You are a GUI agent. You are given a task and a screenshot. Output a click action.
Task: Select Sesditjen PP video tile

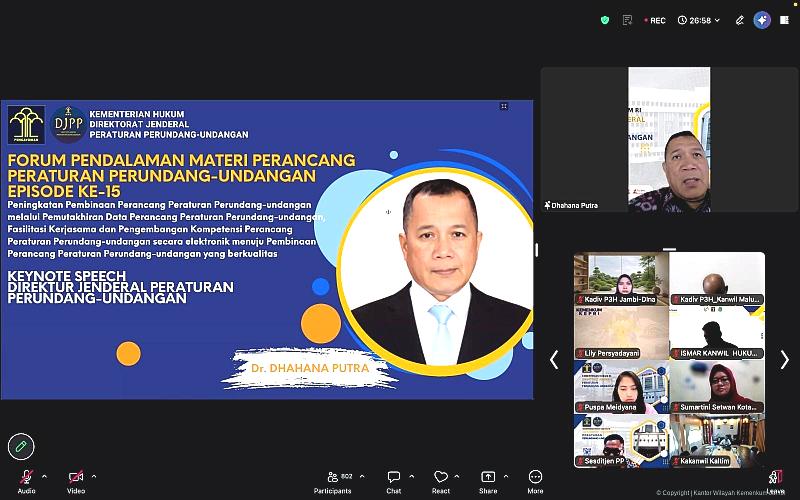(621, 441)
